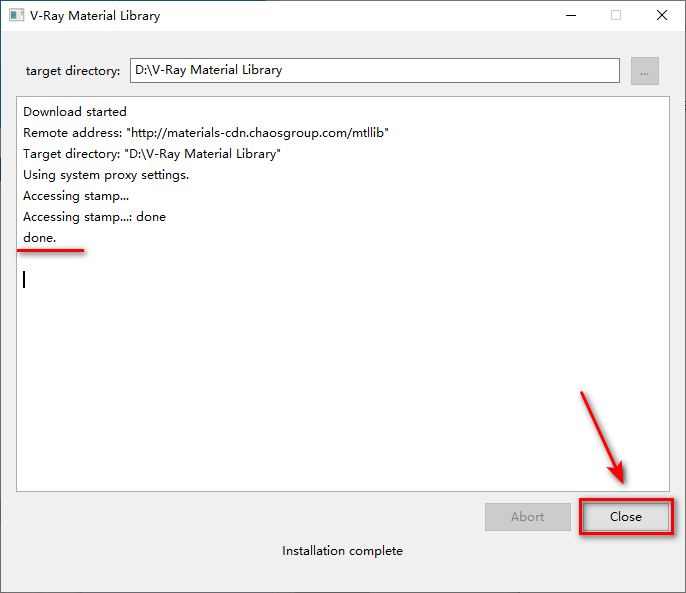Click the "Installation complete" status text
The height and width of the screenshot is (593, 686).
click(342, 551)
